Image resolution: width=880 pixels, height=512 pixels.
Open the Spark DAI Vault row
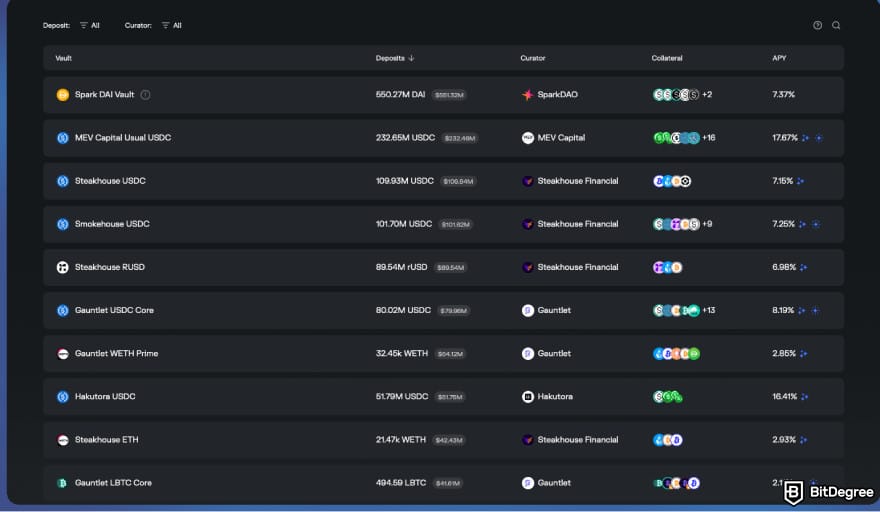443,95
